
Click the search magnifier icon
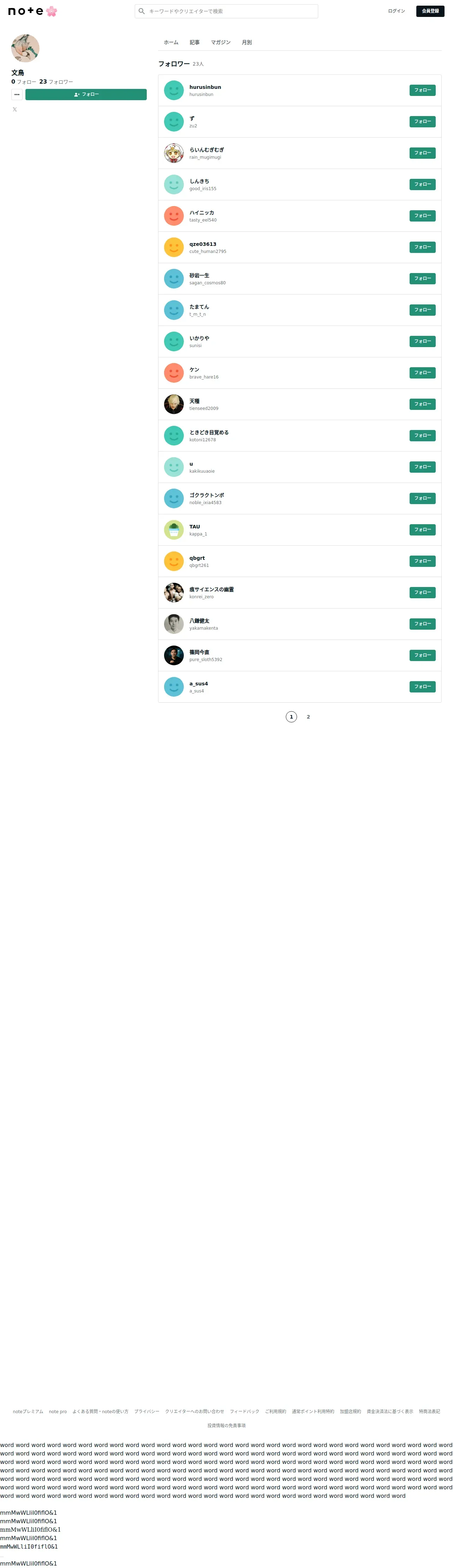141,11
